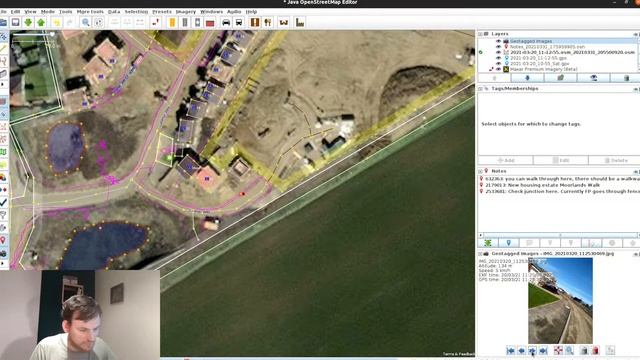Click the magnifier Search icon in toolbar
640x360 pixels.
tap(86, 22)
